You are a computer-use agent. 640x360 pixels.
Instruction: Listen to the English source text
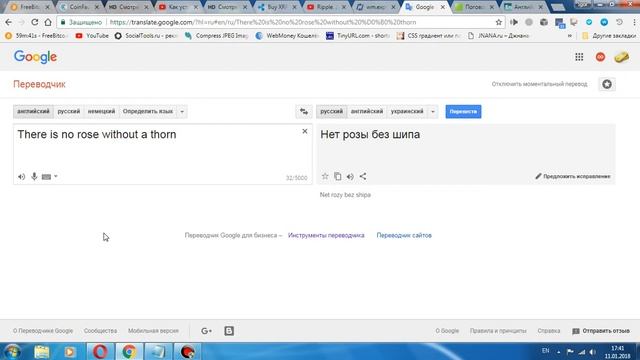(x=21, y=177)
